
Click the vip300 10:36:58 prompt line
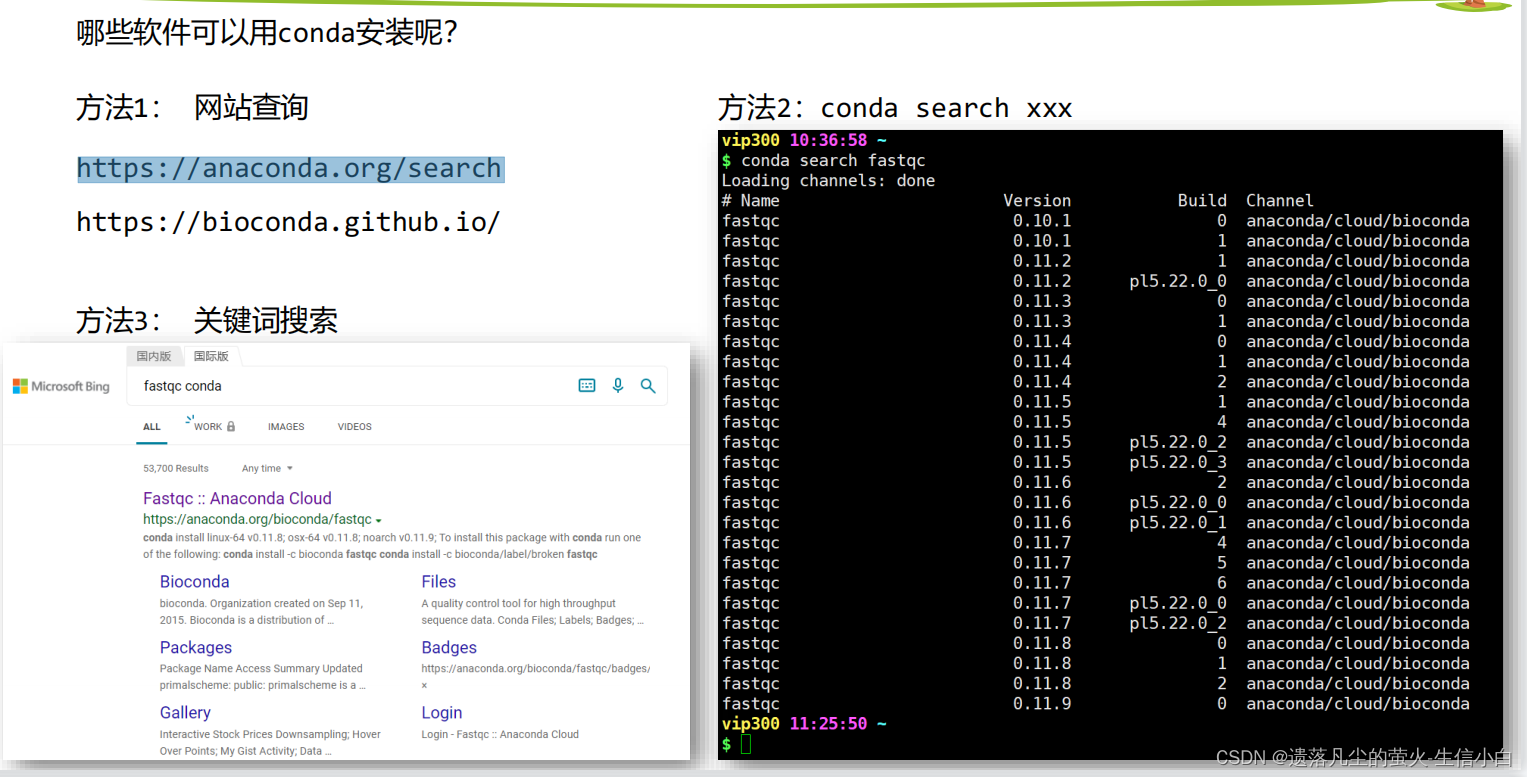click(x=804, y=140)
